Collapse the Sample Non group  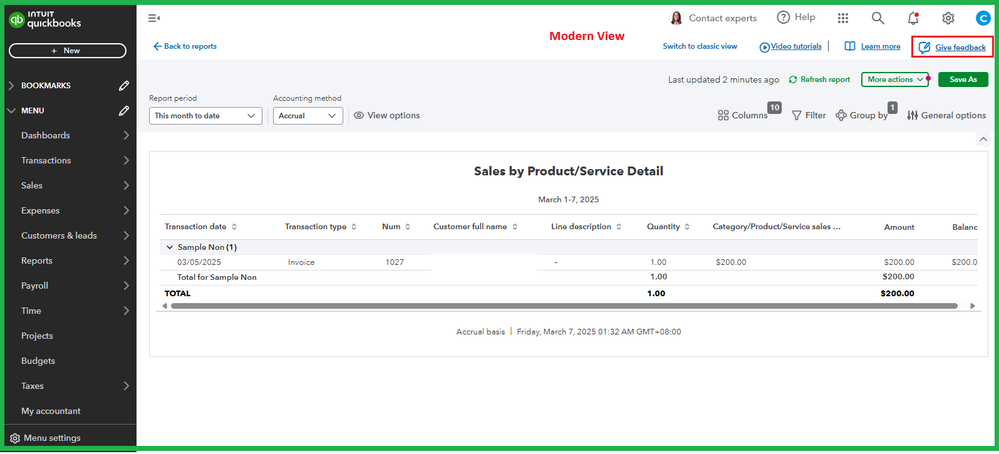click(169, 247)
